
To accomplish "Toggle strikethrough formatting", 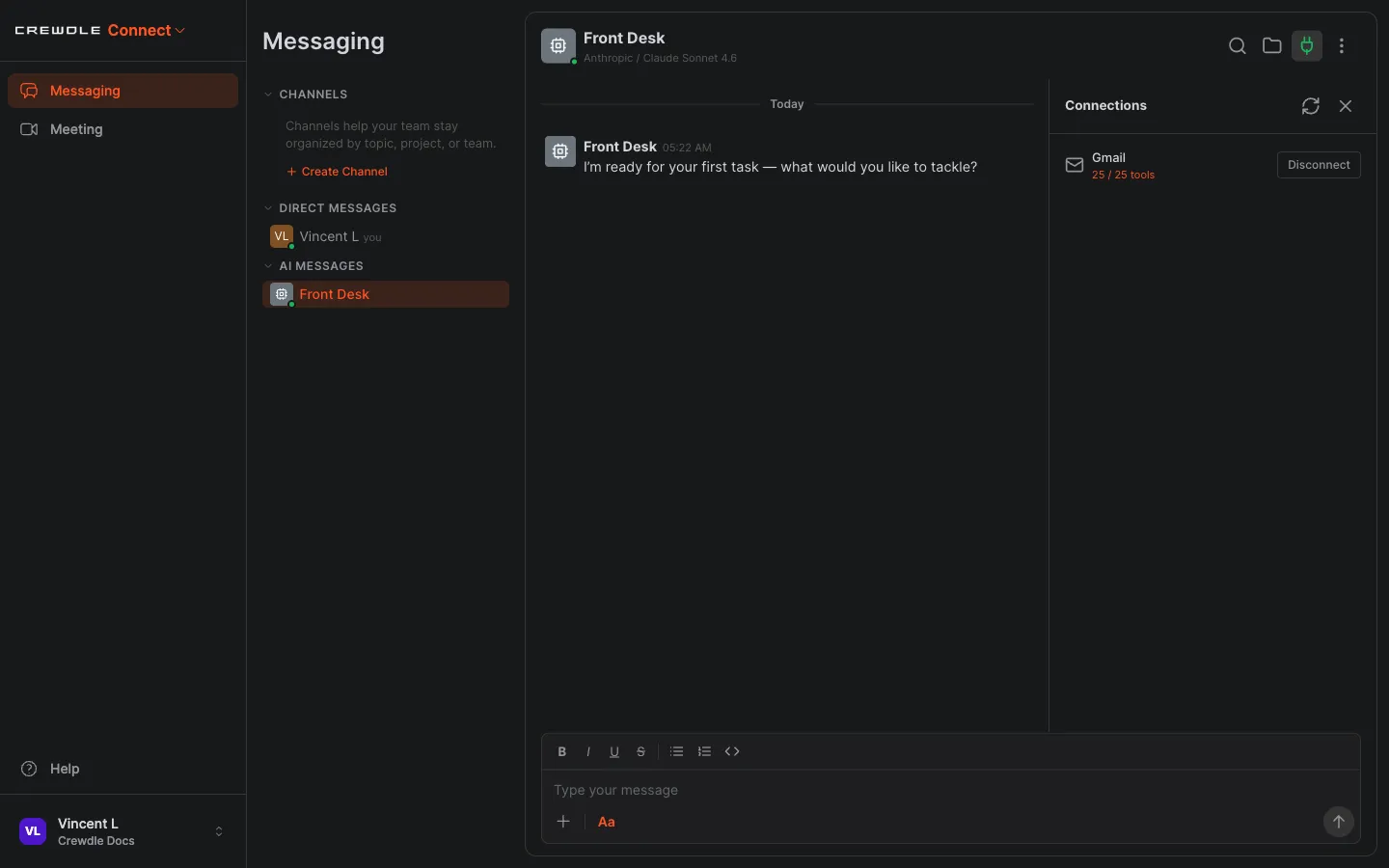I will coord(640,751).
